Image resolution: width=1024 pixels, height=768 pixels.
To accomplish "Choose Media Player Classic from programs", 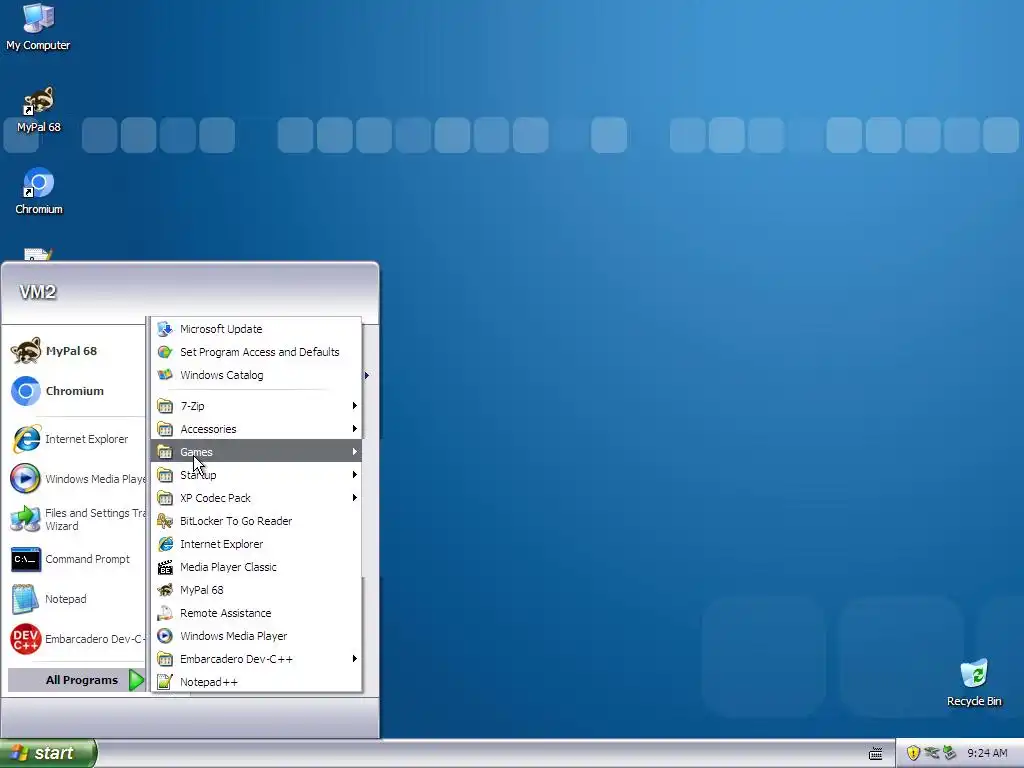I will coord(257,567).
